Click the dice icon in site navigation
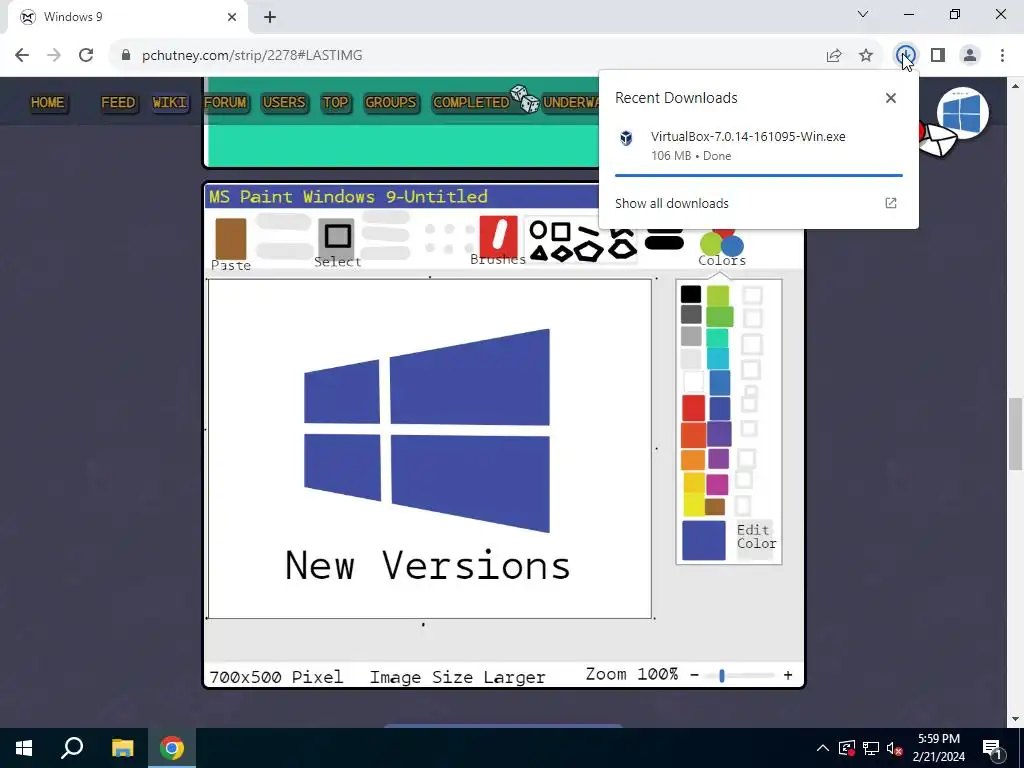This screenshot has width=1024, height=768. coord(525,99)
